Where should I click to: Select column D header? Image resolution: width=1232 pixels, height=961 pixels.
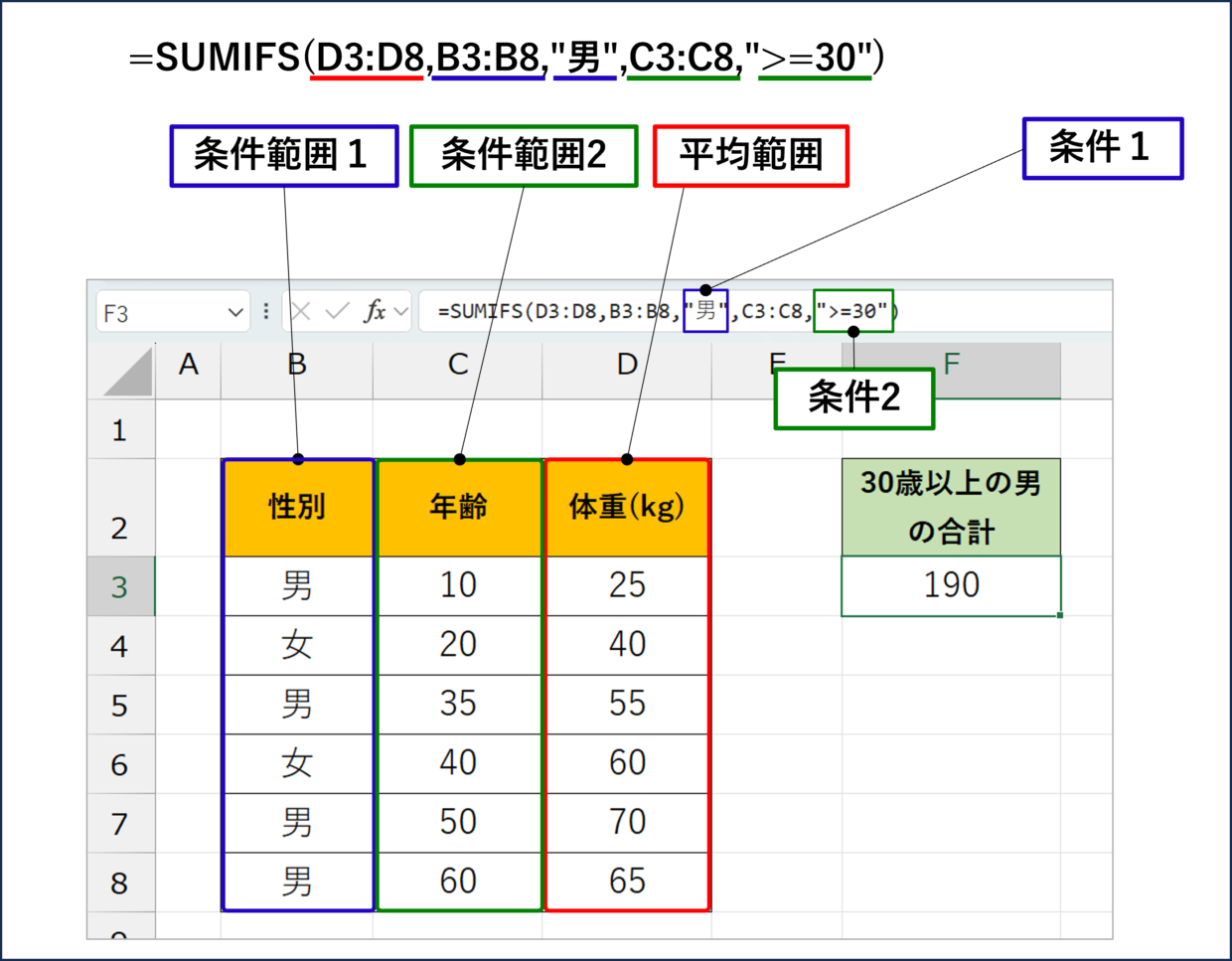pos(627,366)
